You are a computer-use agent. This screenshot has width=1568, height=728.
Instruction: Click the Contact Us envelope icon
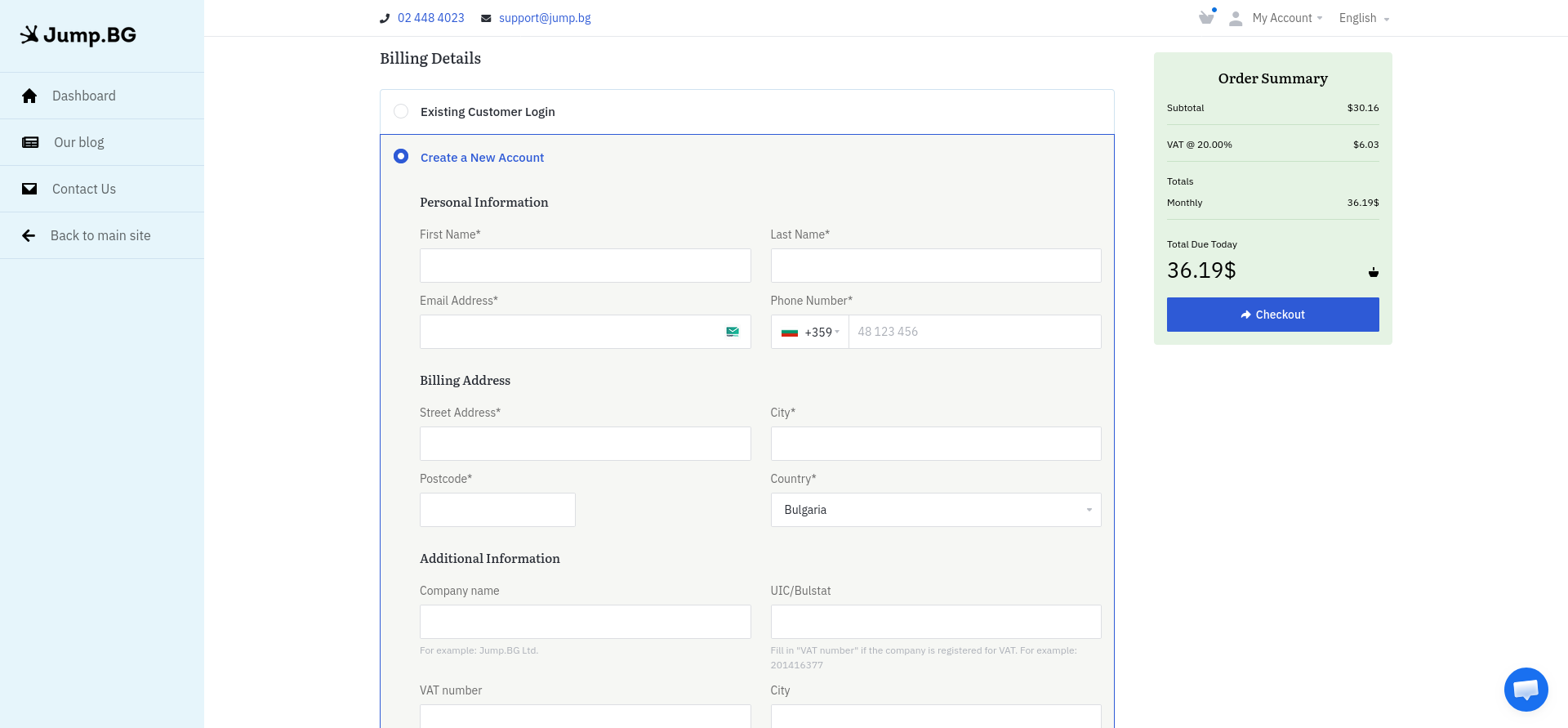[29, 189]
